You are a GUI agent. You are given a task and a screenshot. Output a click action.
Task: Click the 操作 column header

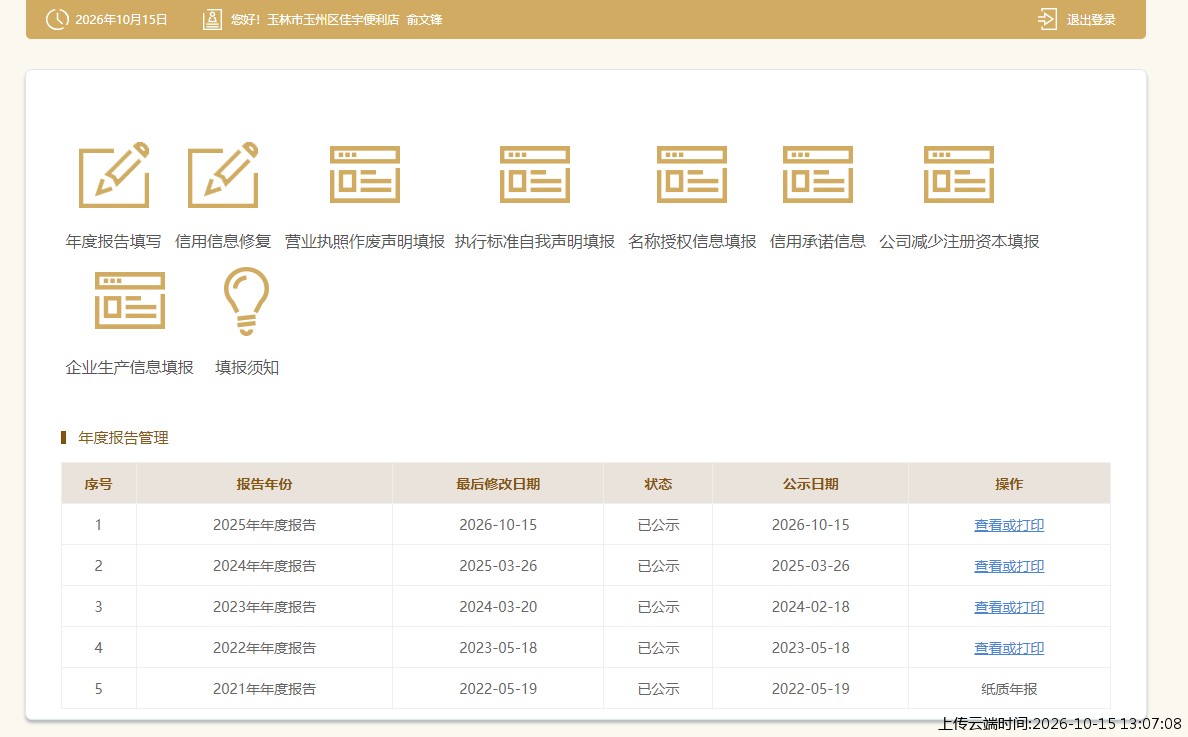point(1008,484)
